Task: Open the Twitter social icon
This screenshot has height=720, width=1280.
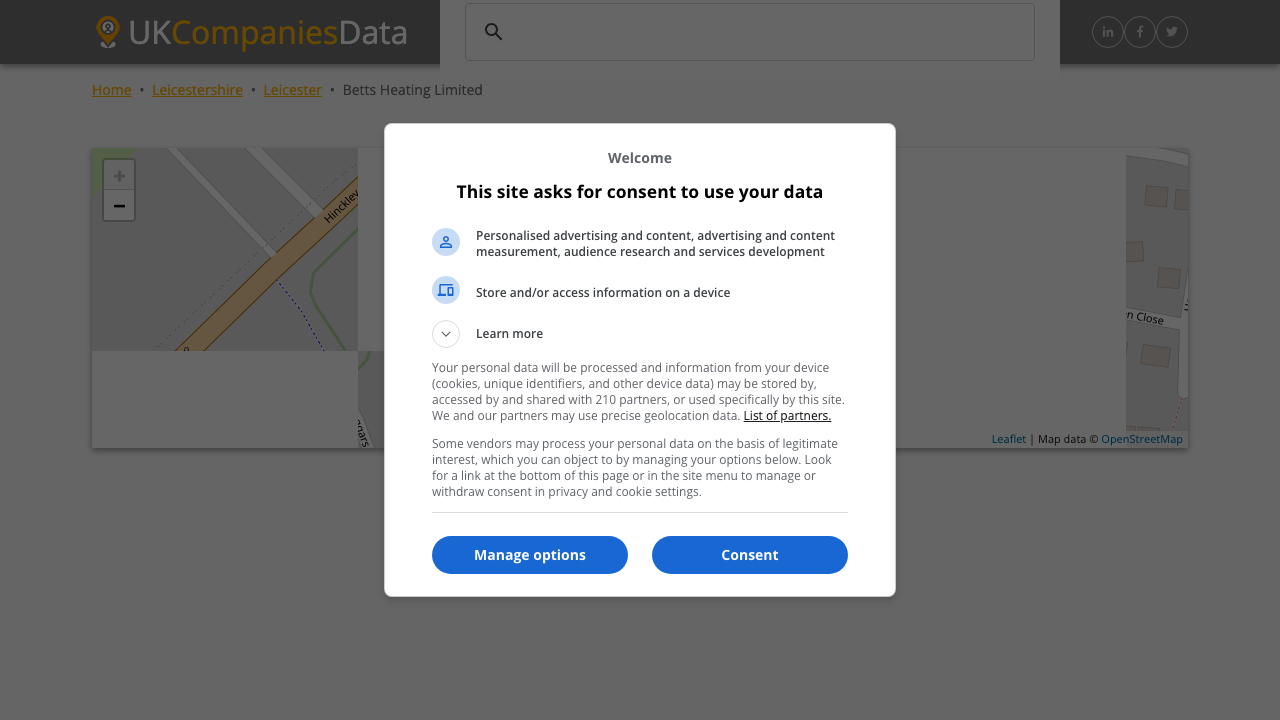Action: pos(1172,32)
